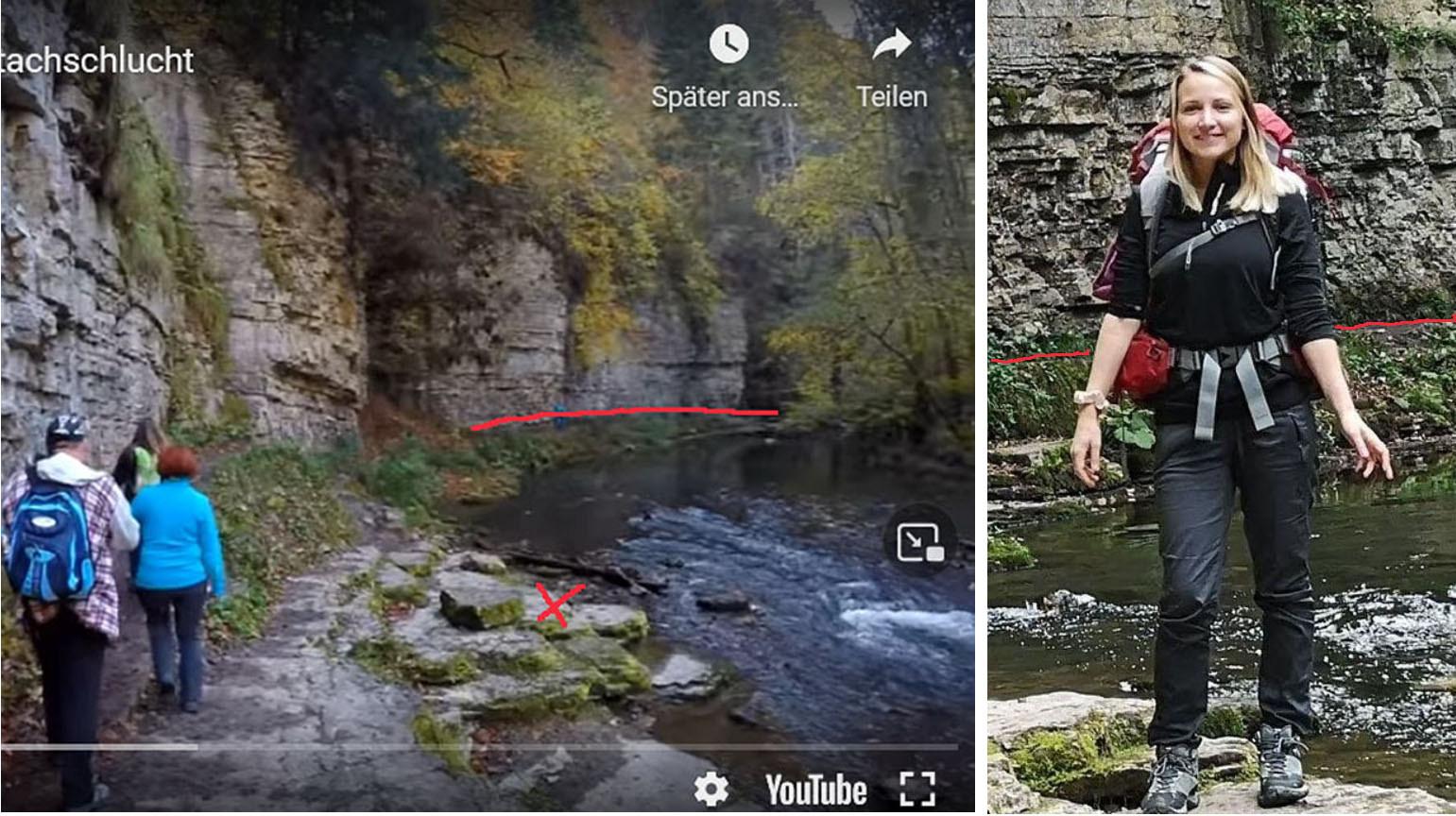Click the Watch later clock icon
Viewport: 1456px width, 816px height.
tap(728, 43)
